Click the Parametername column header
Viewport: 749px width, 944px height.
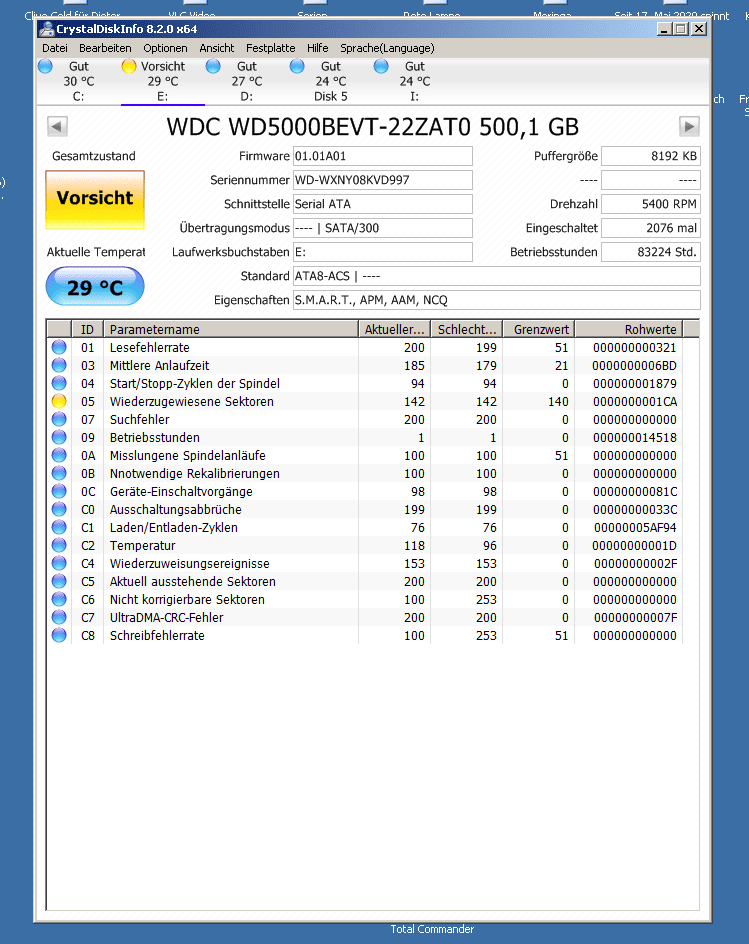point(231,329)
